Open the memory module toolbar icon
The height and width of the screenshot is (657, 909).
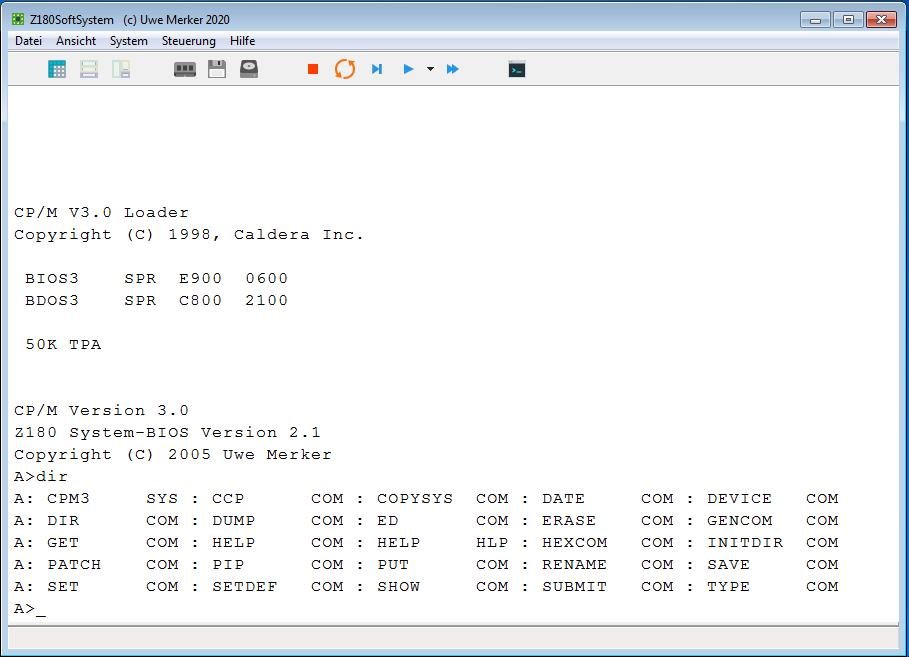(185, 70)
